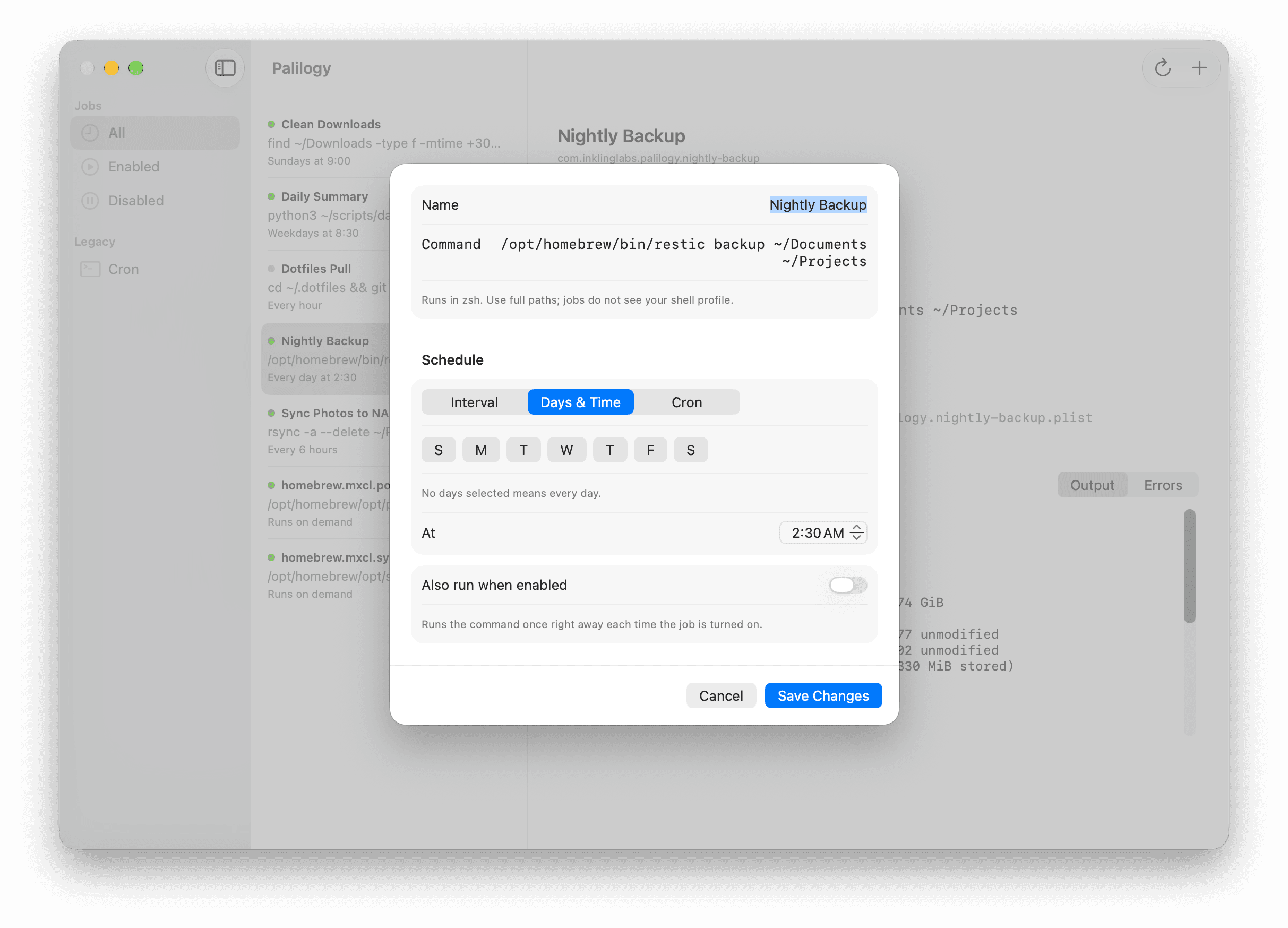The image size is (1288, 928).
Task: Click the Clean Downloads status dot
Action: (x=271, y=124)
